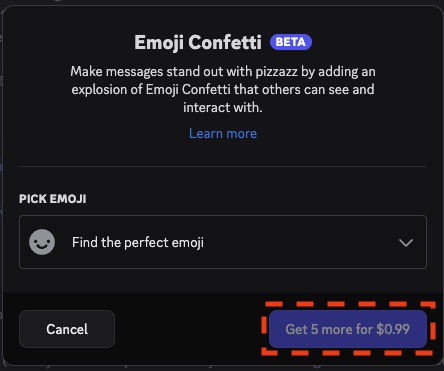The image size is (444, 371).
Task: Click the Emoji Confetti heading
Action: [x=198, y=43]
